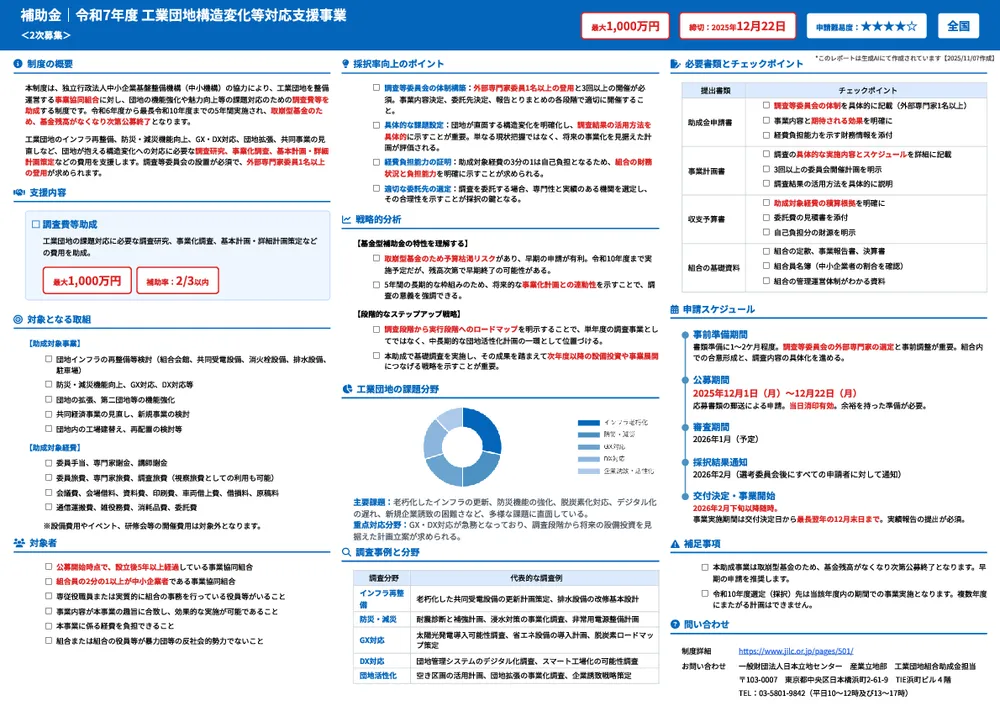Click the 全国 region badge in header

959,26
